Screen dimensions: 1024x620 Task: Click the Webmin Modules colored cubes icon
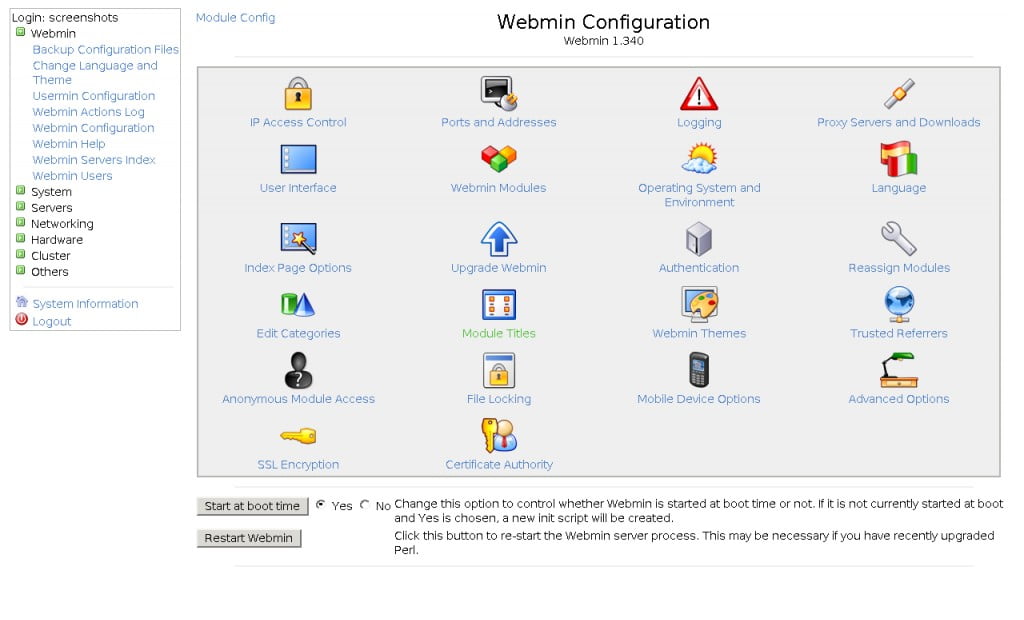tap(498, 159)
